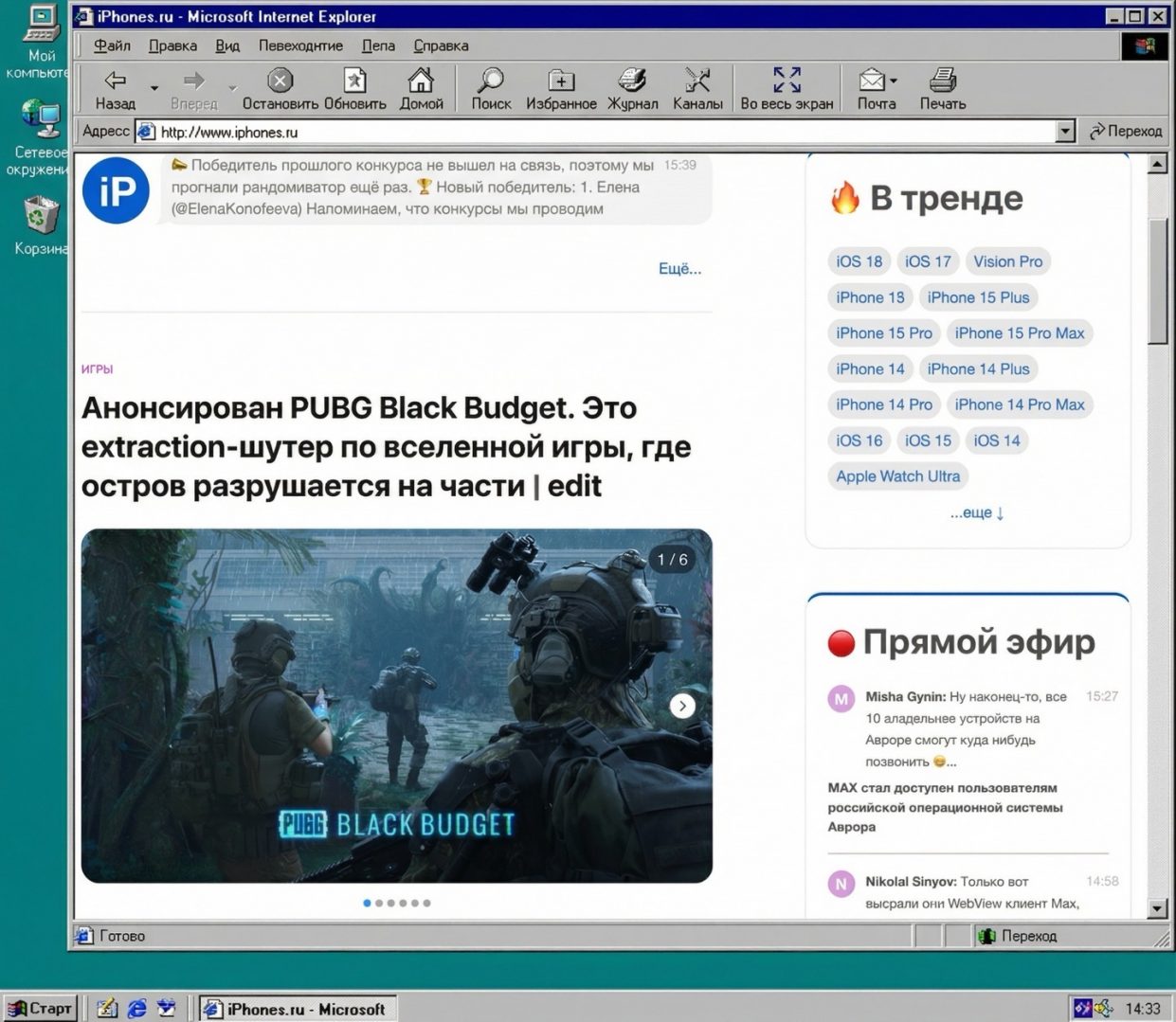Advance the image carousel with next arrow
This screenshot has width=1176, height=1022.
click(682, 706)
